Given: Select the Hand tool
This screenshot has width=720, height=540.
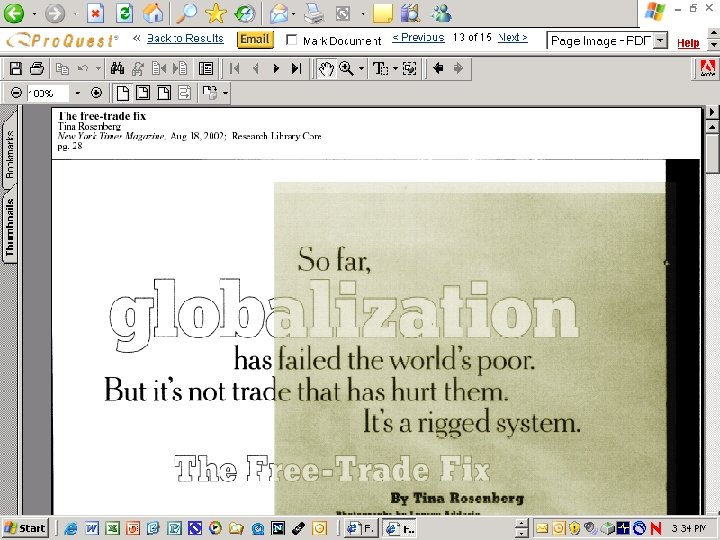Looking at the screenshot, I should point(326,68).
